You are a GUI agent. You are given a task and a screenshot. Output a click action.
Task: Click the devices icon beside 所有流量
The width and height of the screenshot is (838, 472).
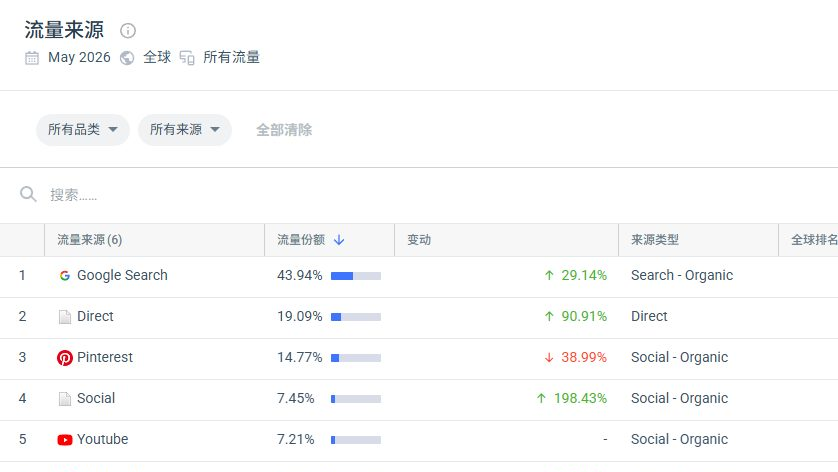[187, 58]
